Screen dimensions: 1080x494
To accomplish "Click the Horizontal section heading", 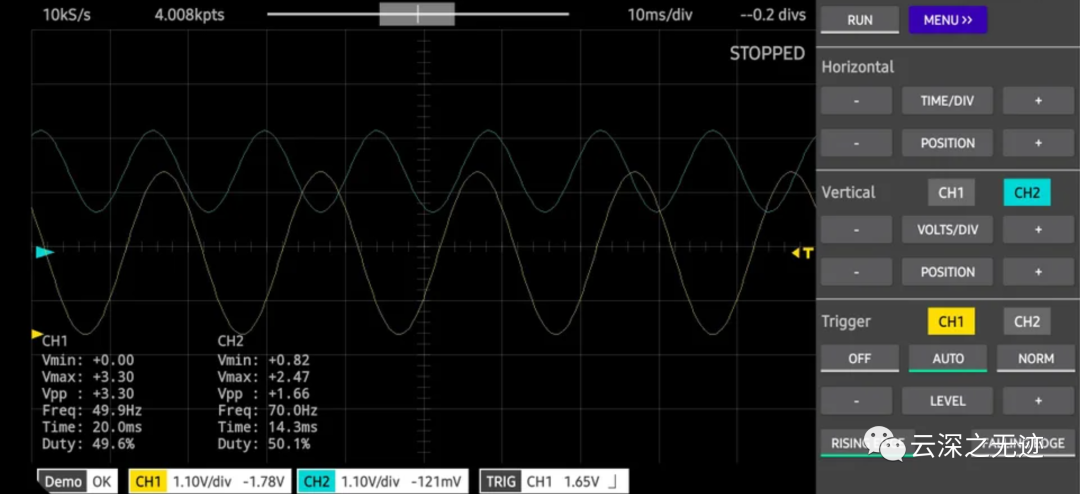I will coord(858,67).
